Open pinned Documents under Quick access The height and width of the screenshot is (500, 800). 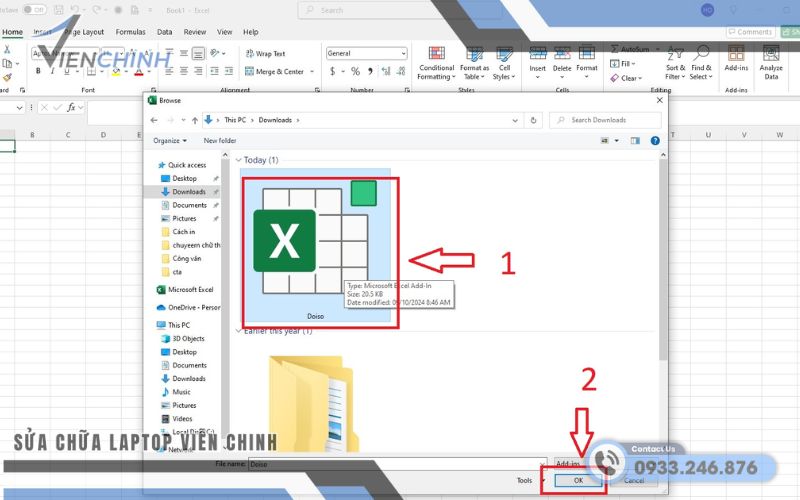coord(189,205)
